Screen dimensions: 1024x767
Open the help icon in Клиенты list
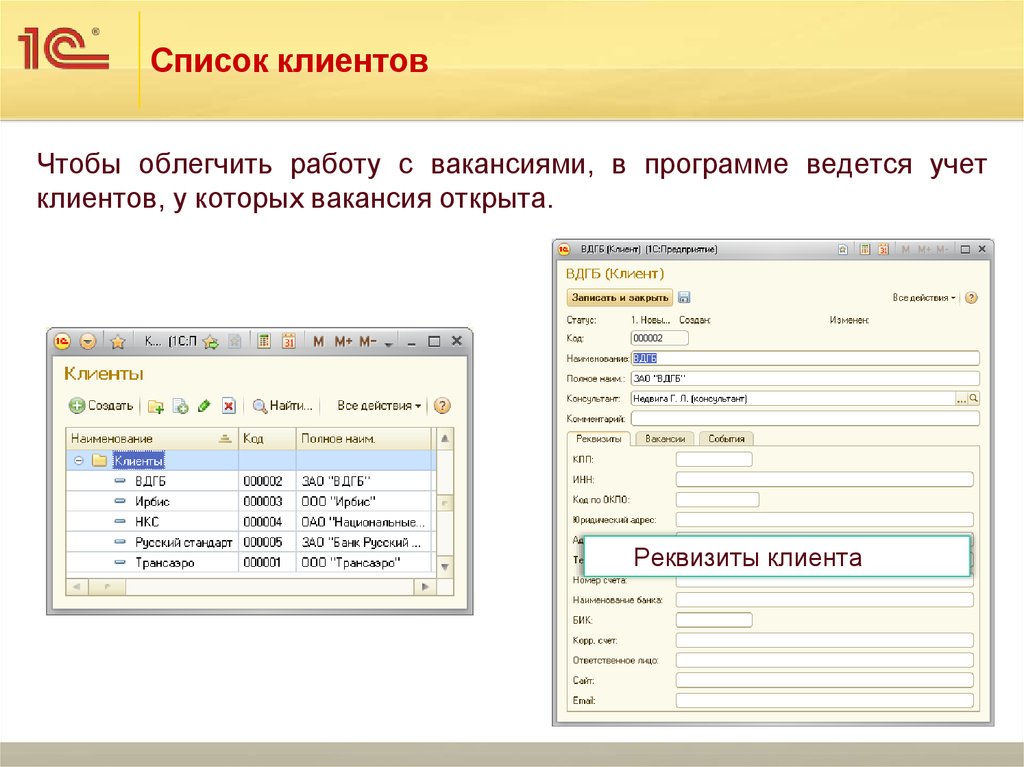pos(443,406)
